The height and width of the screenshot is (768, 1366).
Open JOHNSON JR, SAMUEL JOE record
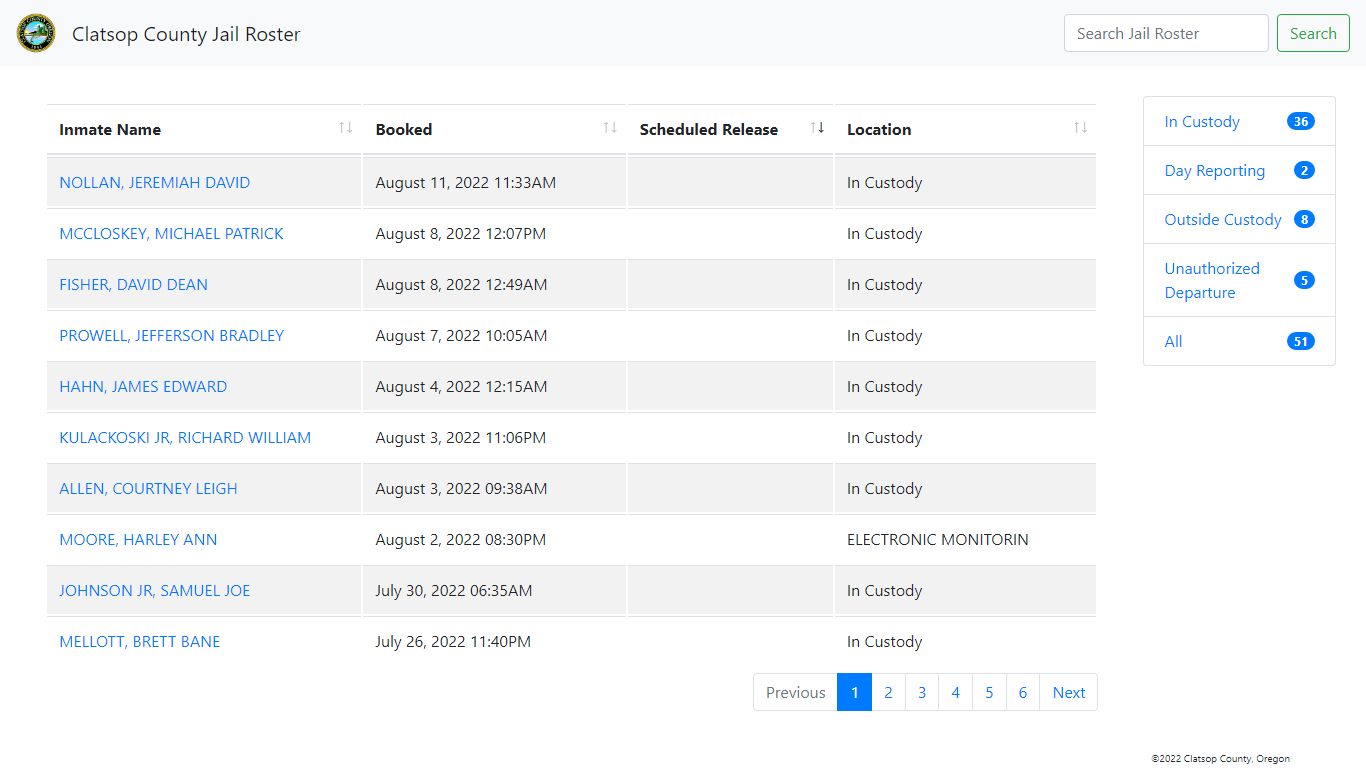pos(154,591)
